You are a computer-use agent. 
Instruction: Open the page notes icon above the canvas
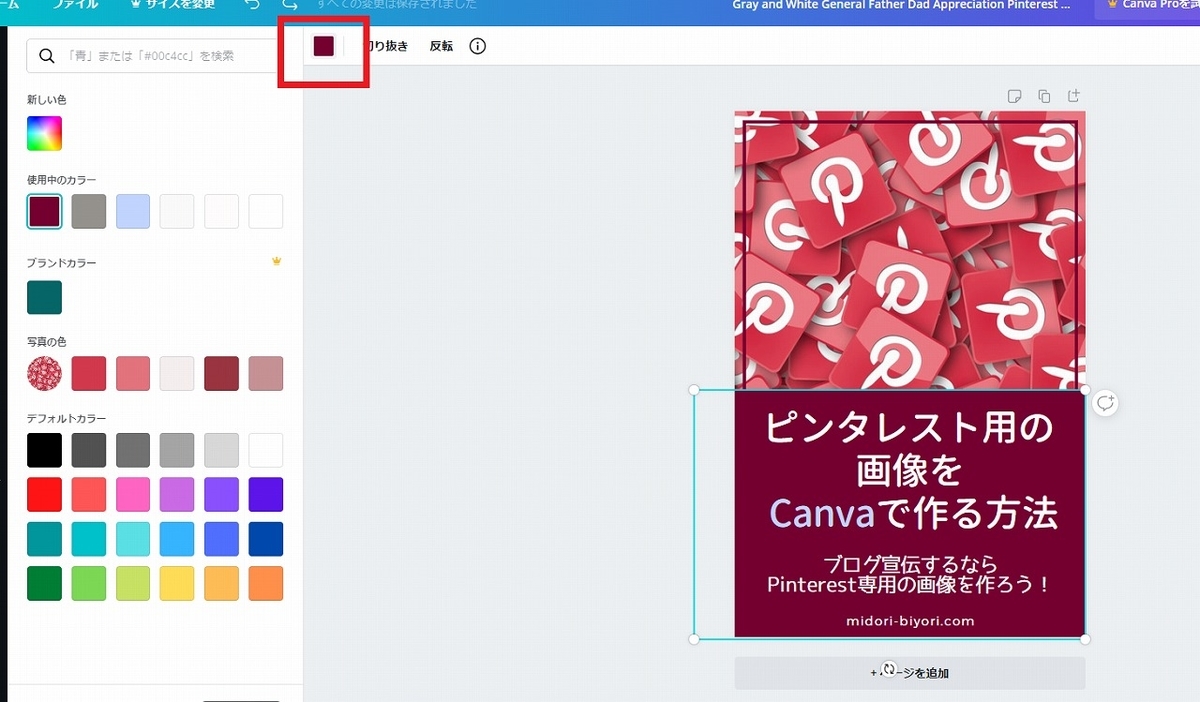1014,96
